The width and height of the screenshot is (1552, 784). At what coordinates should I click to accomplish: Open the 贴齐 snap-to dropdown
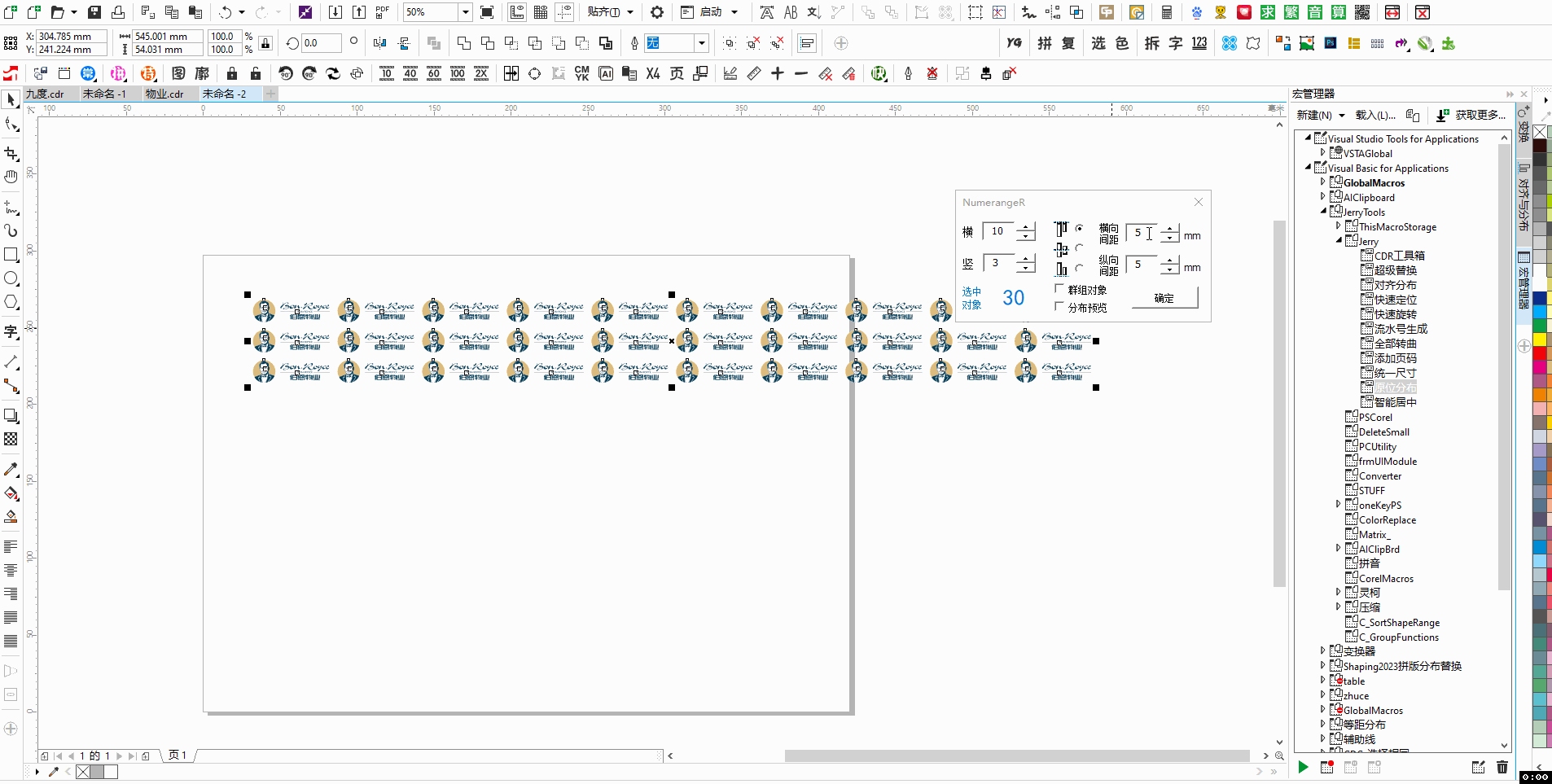[x=629, y=12]
